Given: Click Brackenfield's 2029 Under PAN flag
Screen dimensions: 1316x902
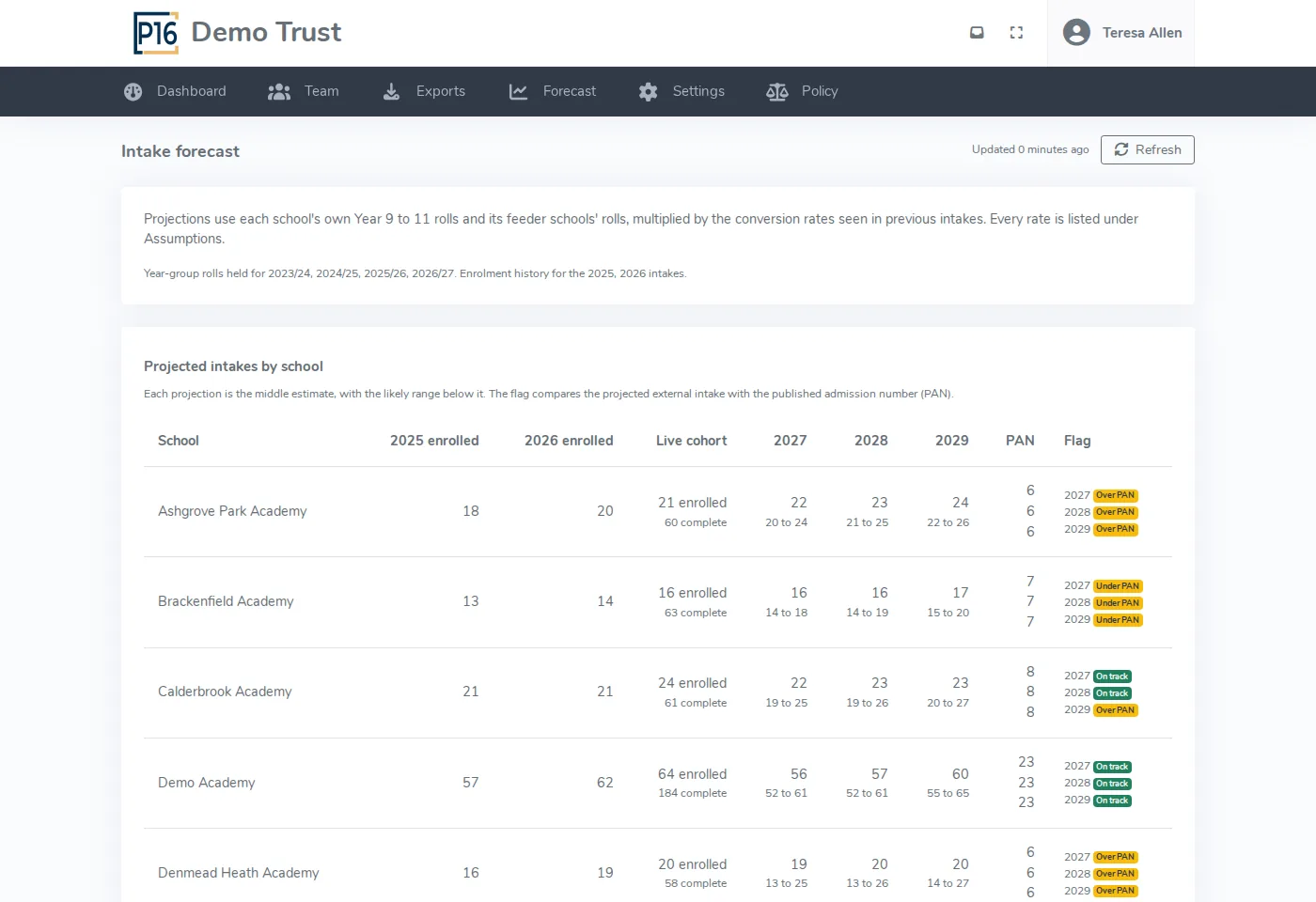Looking at the screenshot, I should (1118, 620).
